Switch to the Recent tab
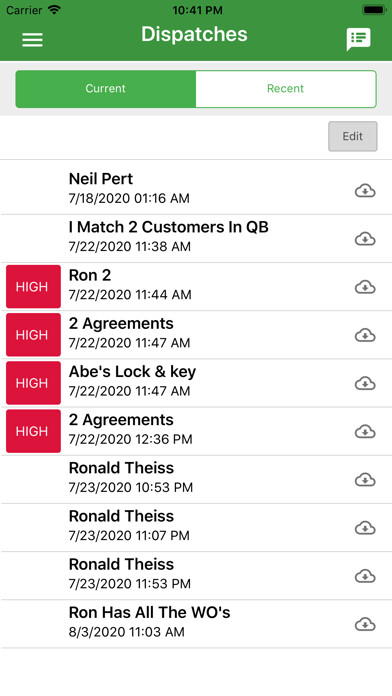 coord(285,89)
